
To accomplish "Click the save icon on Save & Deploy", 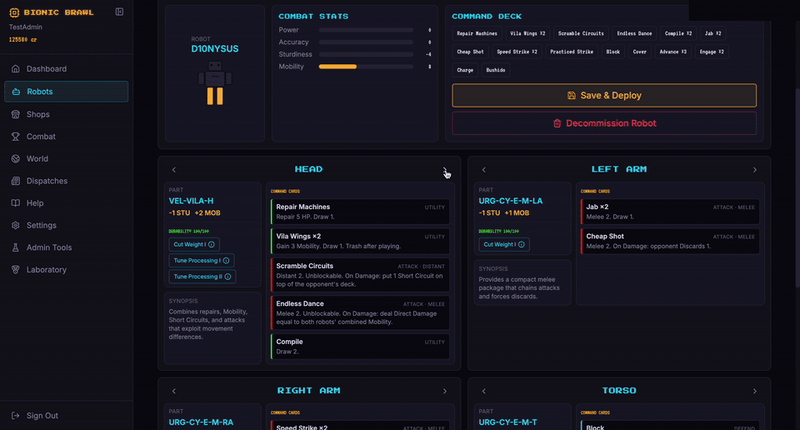I will click(571, 95).
